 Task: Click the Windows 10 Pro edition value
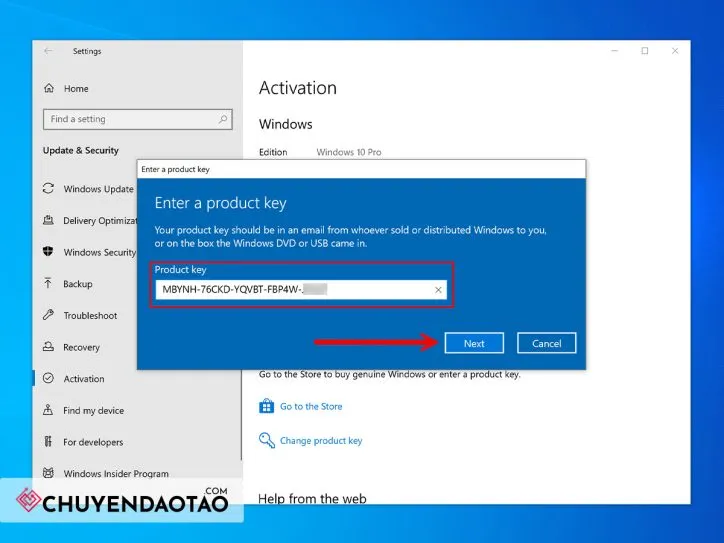[349, 152]
